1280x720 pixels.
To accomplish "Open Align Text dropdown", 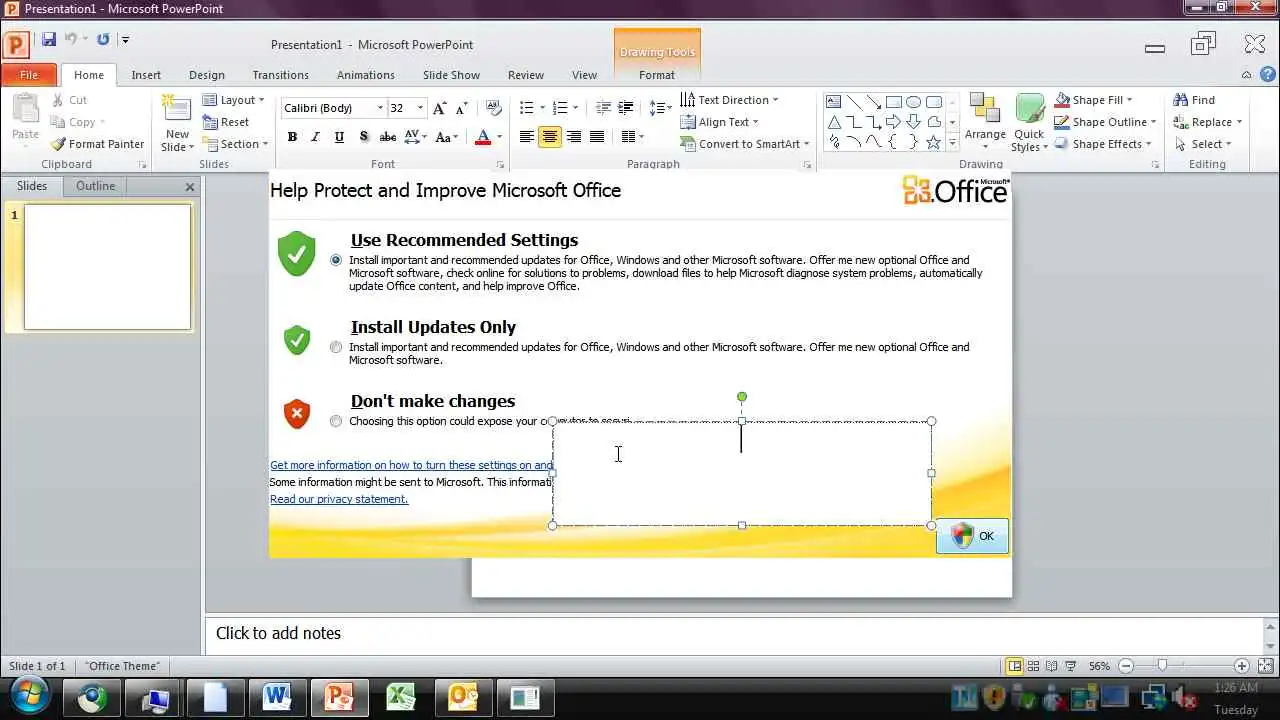I will click(x=719, y=122).
